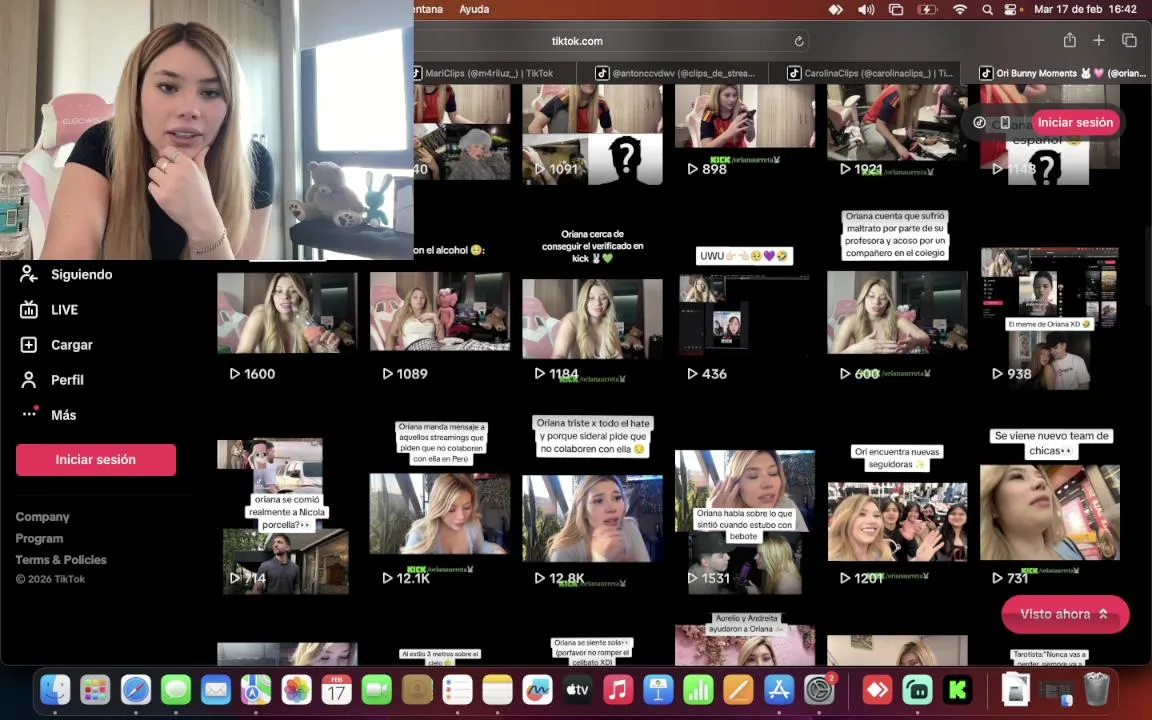Click the battery status icon
Image resolution: width=1152 pixels, height=720 pixels.
tap(927, 10)
